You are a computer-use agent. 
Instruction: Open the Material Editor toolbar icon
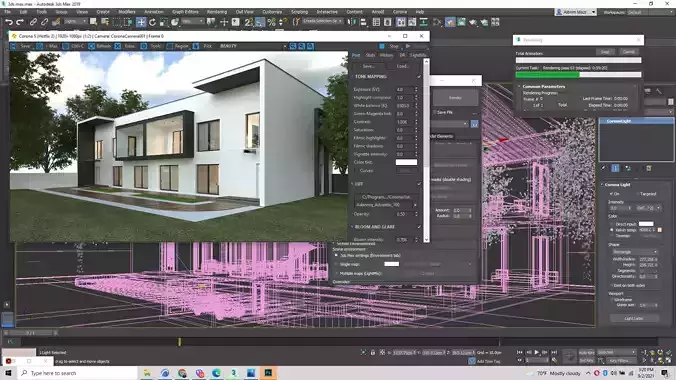click(437, 22)
